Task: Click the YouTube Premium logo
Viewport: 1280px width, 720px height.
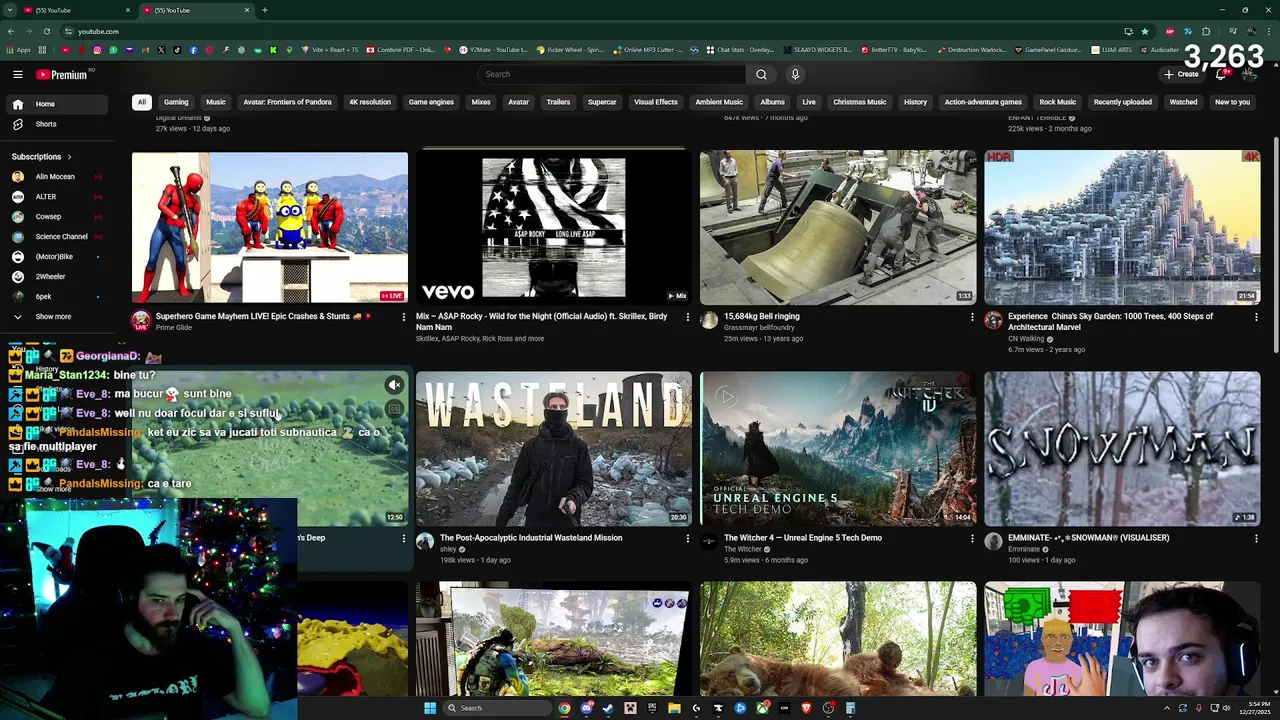Action: tap(62, 74)
